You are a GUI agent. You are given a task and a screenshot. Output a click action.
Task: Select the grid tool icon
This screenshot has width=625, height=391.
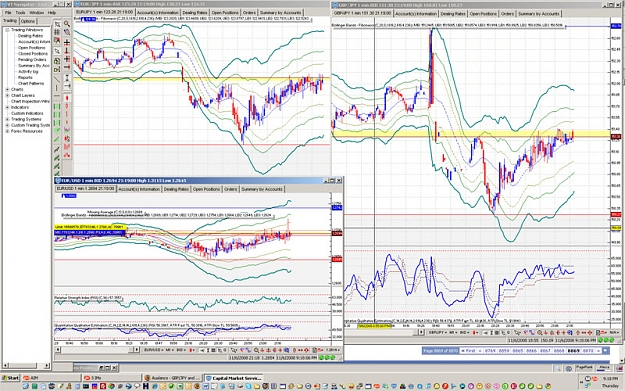[57, 33]
